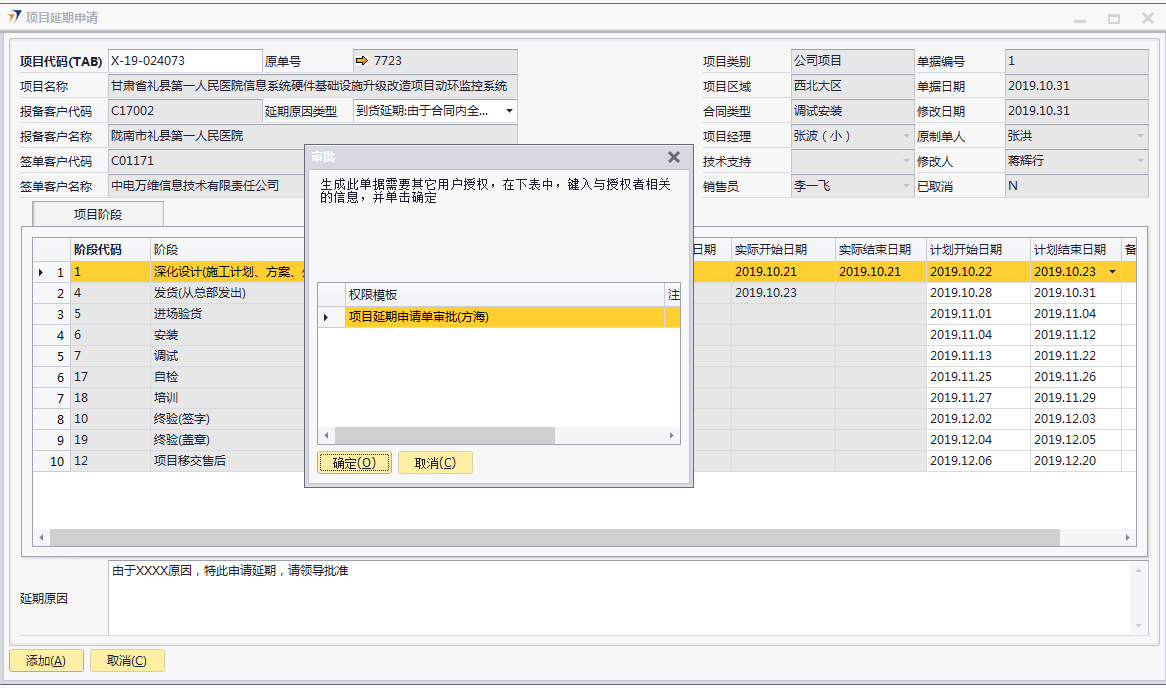Open the 计划结束日期 date dropdown in row 1
The image size is (1166, 688).
[1112, 272]
